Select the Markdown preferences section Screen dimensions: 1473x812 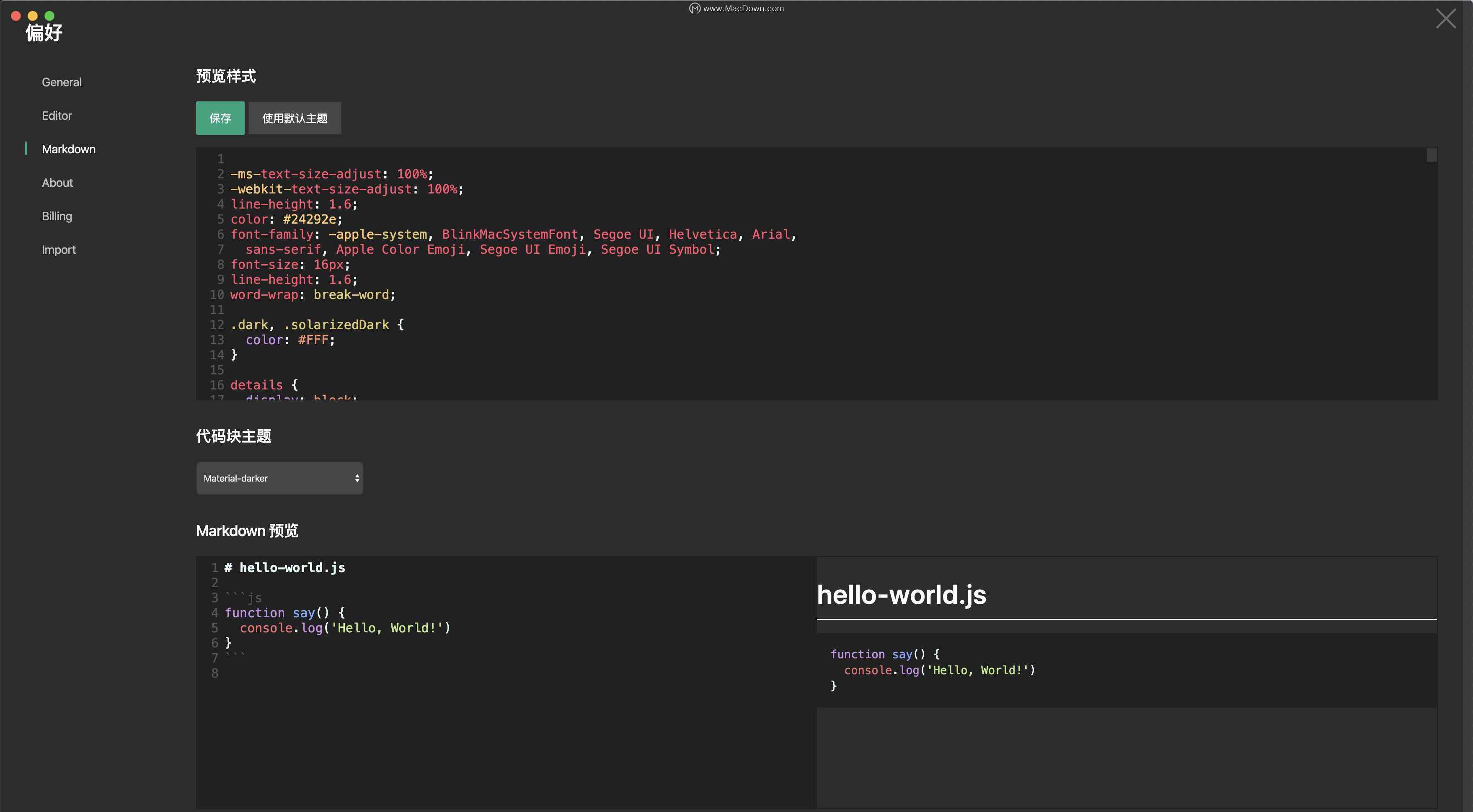point(69,149)
